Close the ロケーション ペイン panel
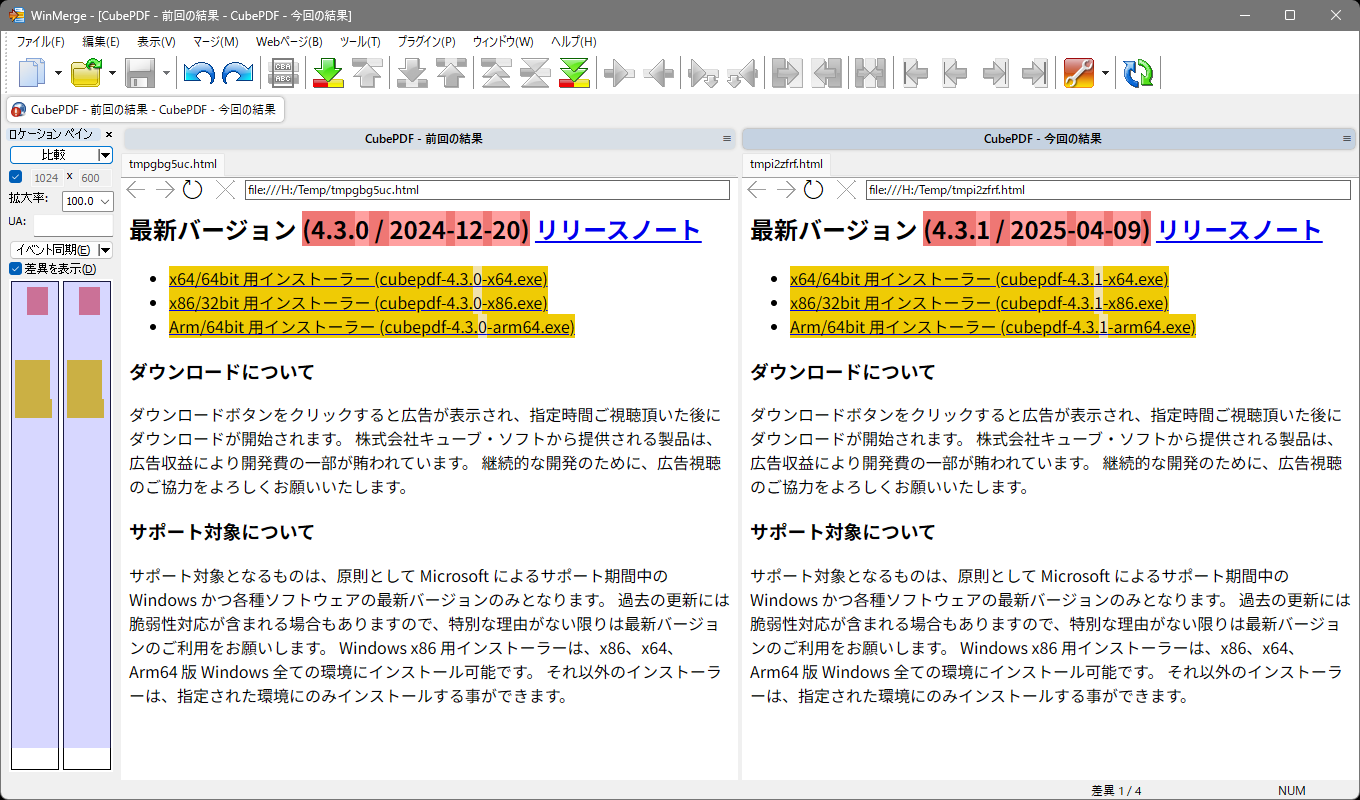The image size is (1360, 800). tap(109, 134)
